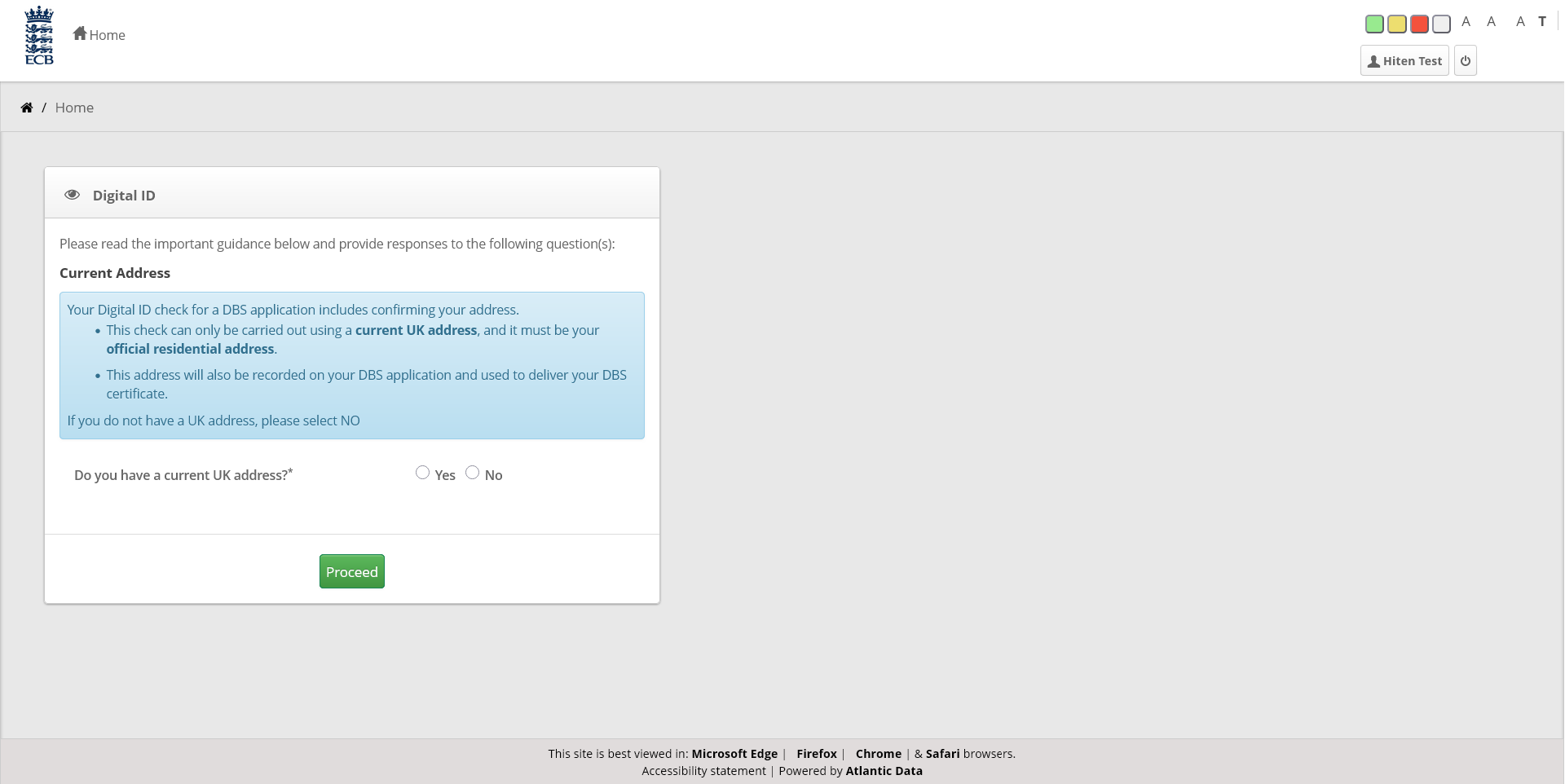Viewport: 1565px width, 784px height.
Task: Open the Atlantic Data footer link
Action: pyautogui.click(x=884, y=771)
